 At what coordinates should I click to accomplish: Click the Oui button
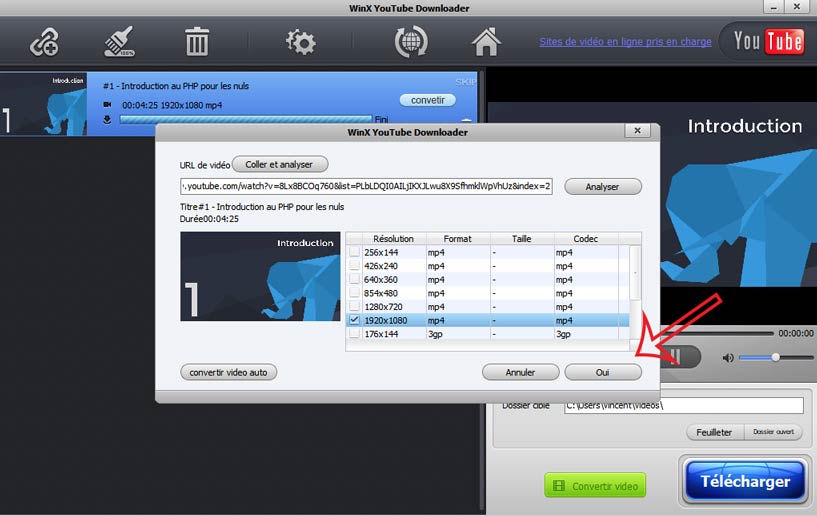[x=603, y=372]
